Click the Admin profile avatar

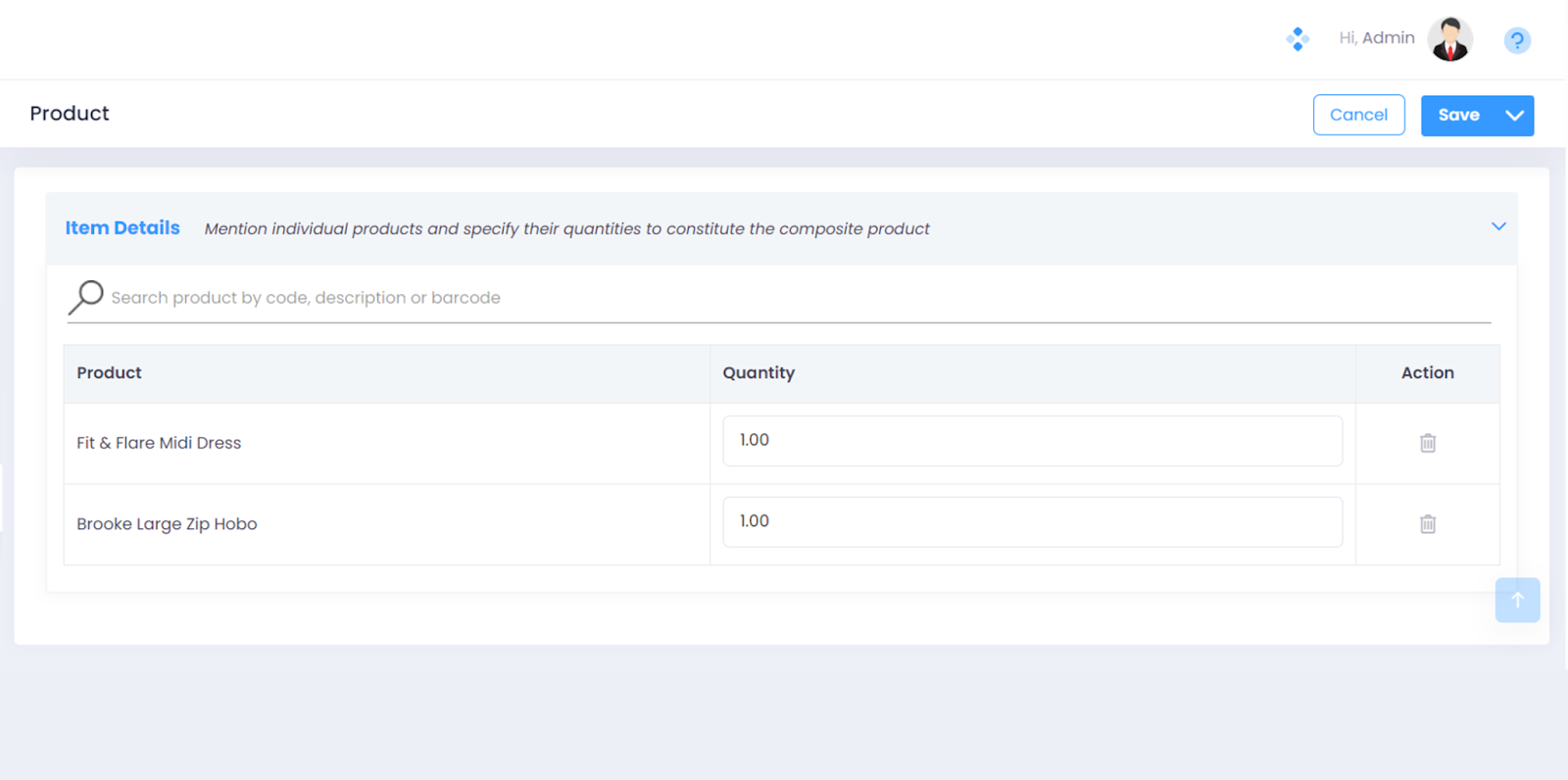click(x=1449, y=39)
